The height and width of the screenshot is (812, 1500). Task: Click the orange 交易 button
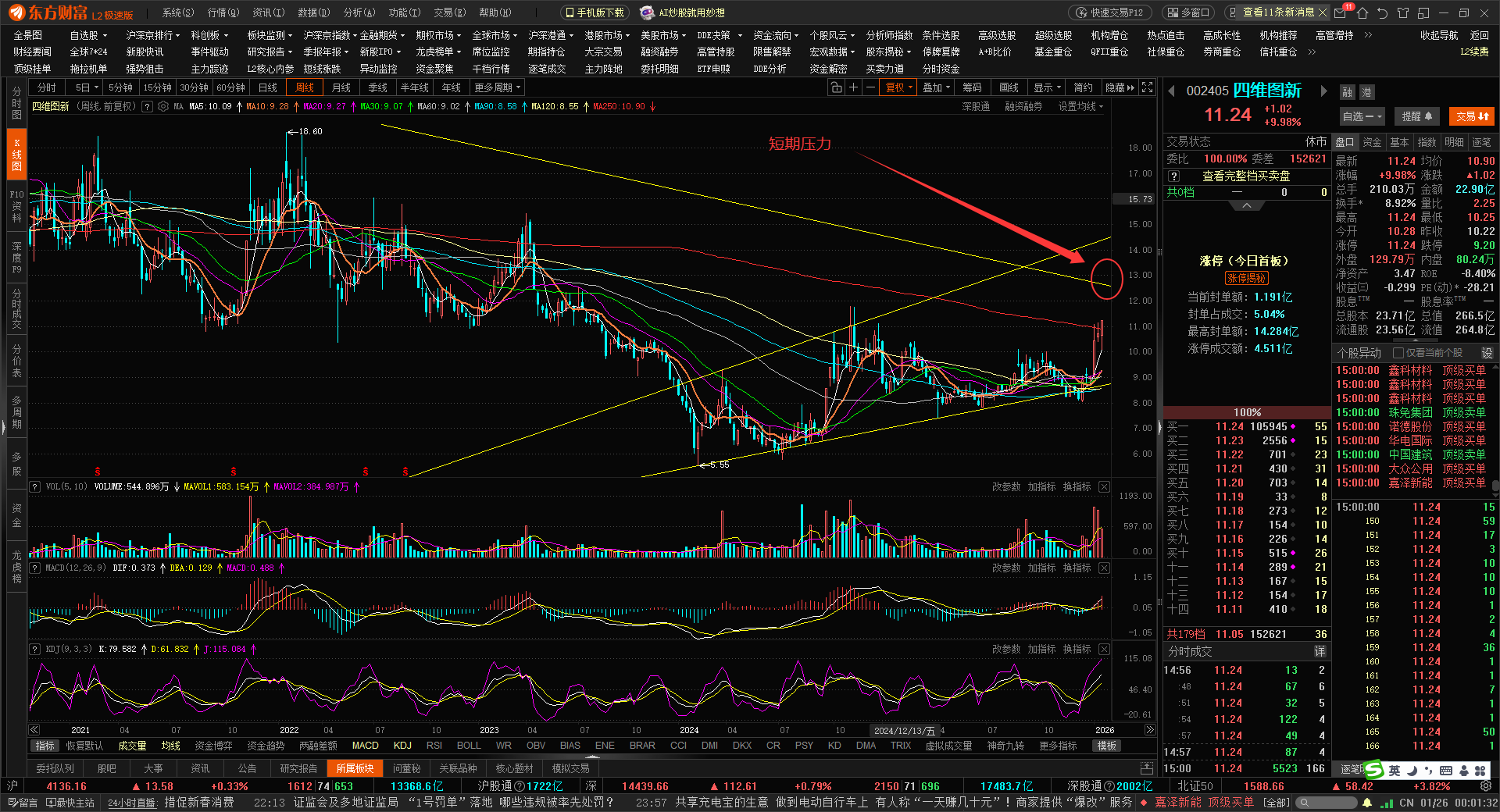(1472, 116)
